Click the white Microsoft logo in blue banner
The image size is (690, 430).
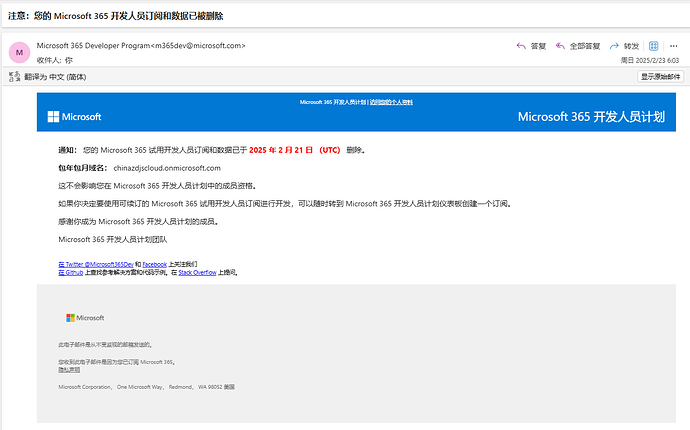[74, 117]
